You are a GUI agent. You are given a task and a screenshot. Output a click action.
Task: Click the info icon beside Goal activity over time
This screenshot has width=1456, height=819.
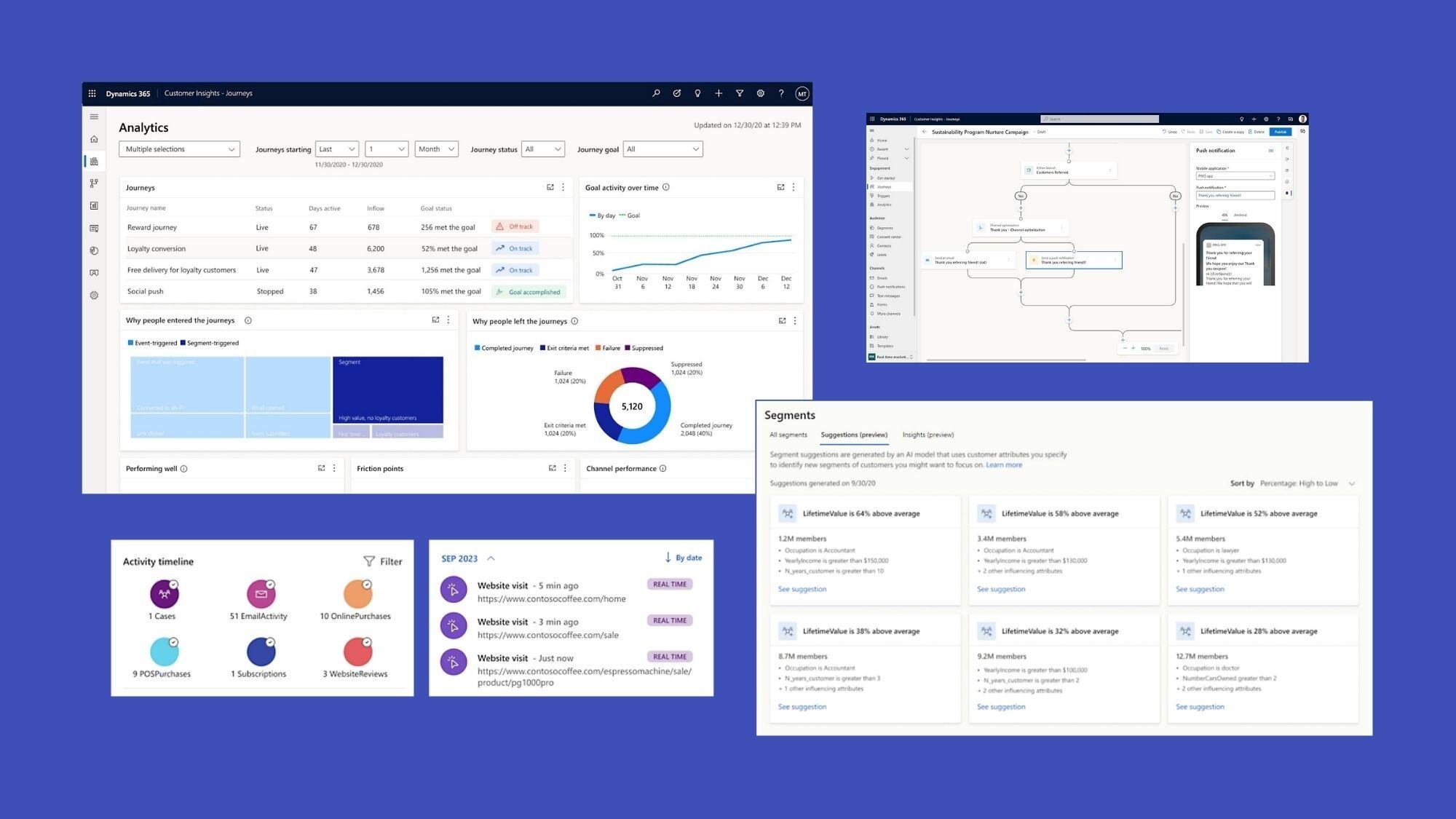666,187
